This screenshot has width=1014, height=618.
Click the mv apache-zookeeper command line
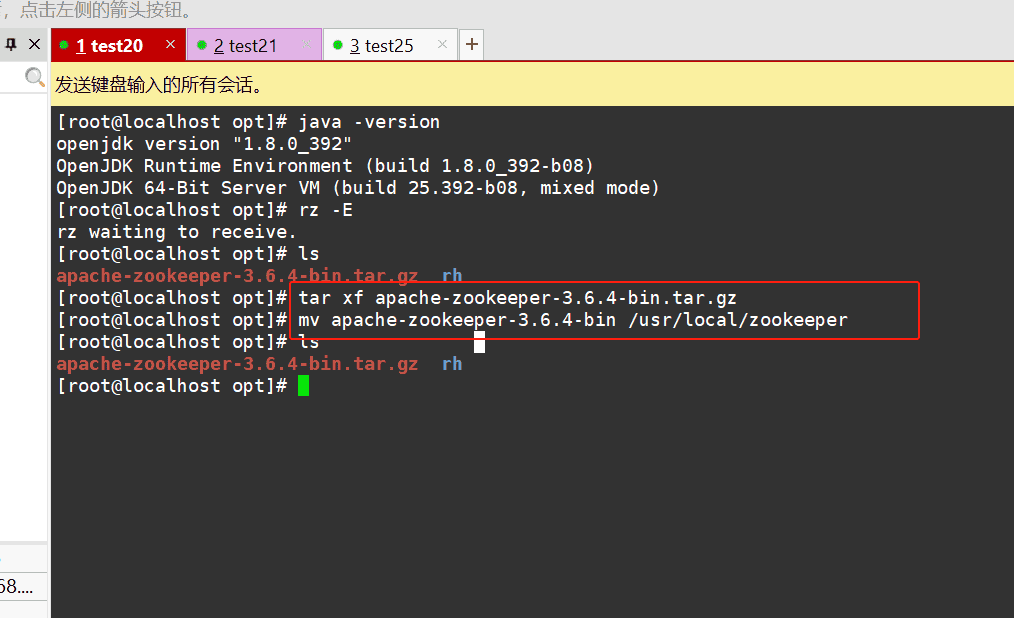[572, 320]
